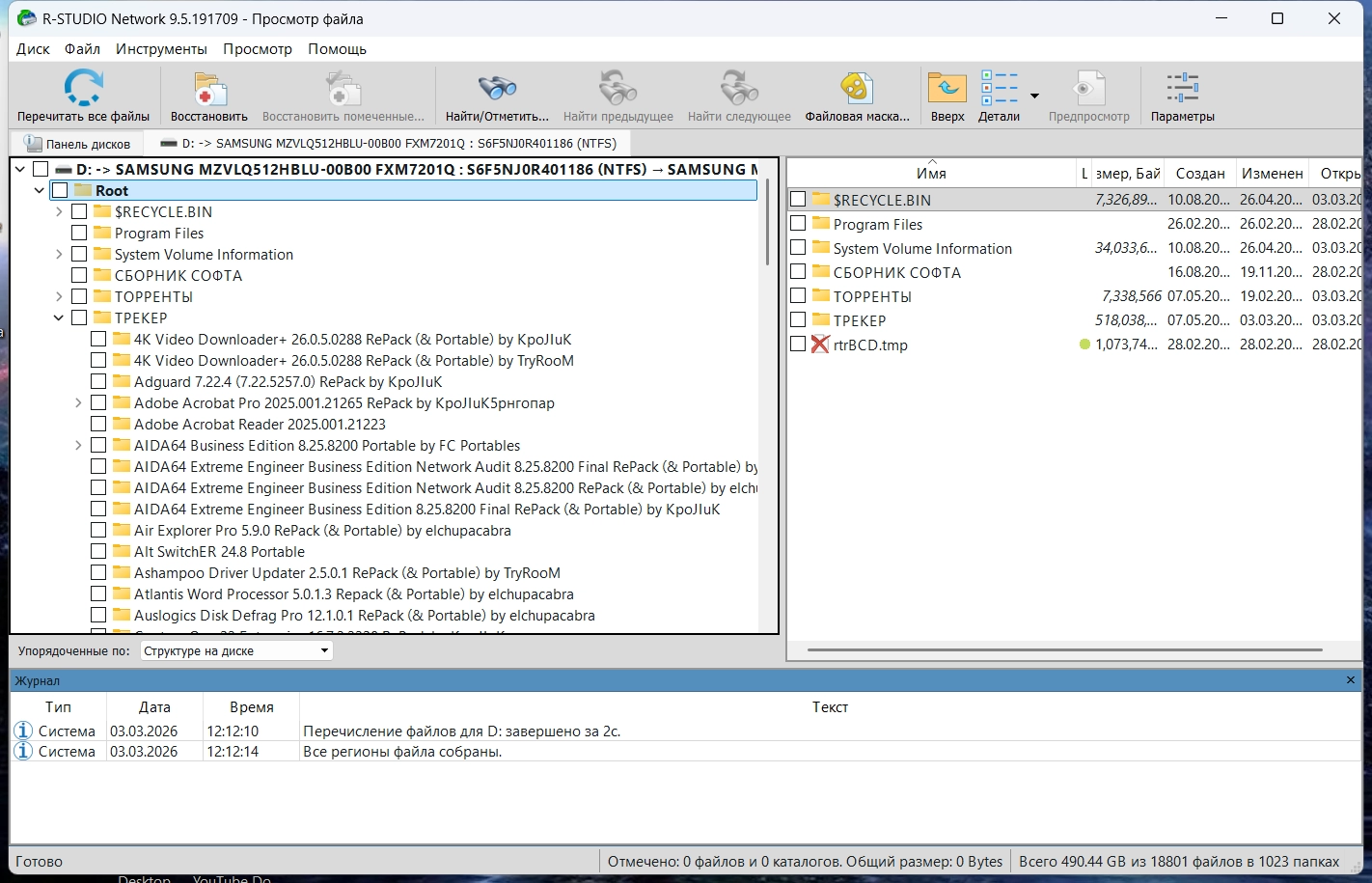
Task: Sort file list by Создан column header
Action: (x=1200, y=173)
